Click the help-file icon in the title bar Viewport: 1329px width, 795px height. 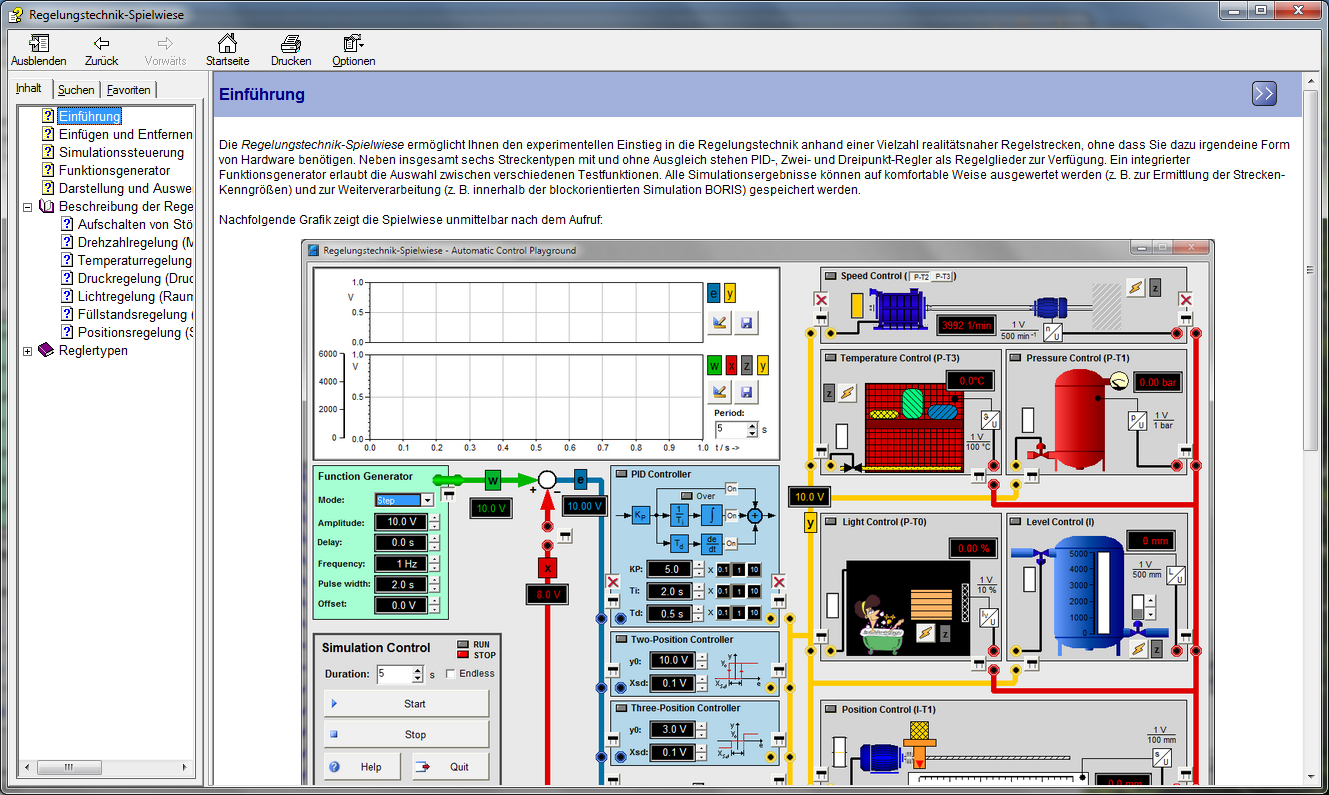point(13,14)
